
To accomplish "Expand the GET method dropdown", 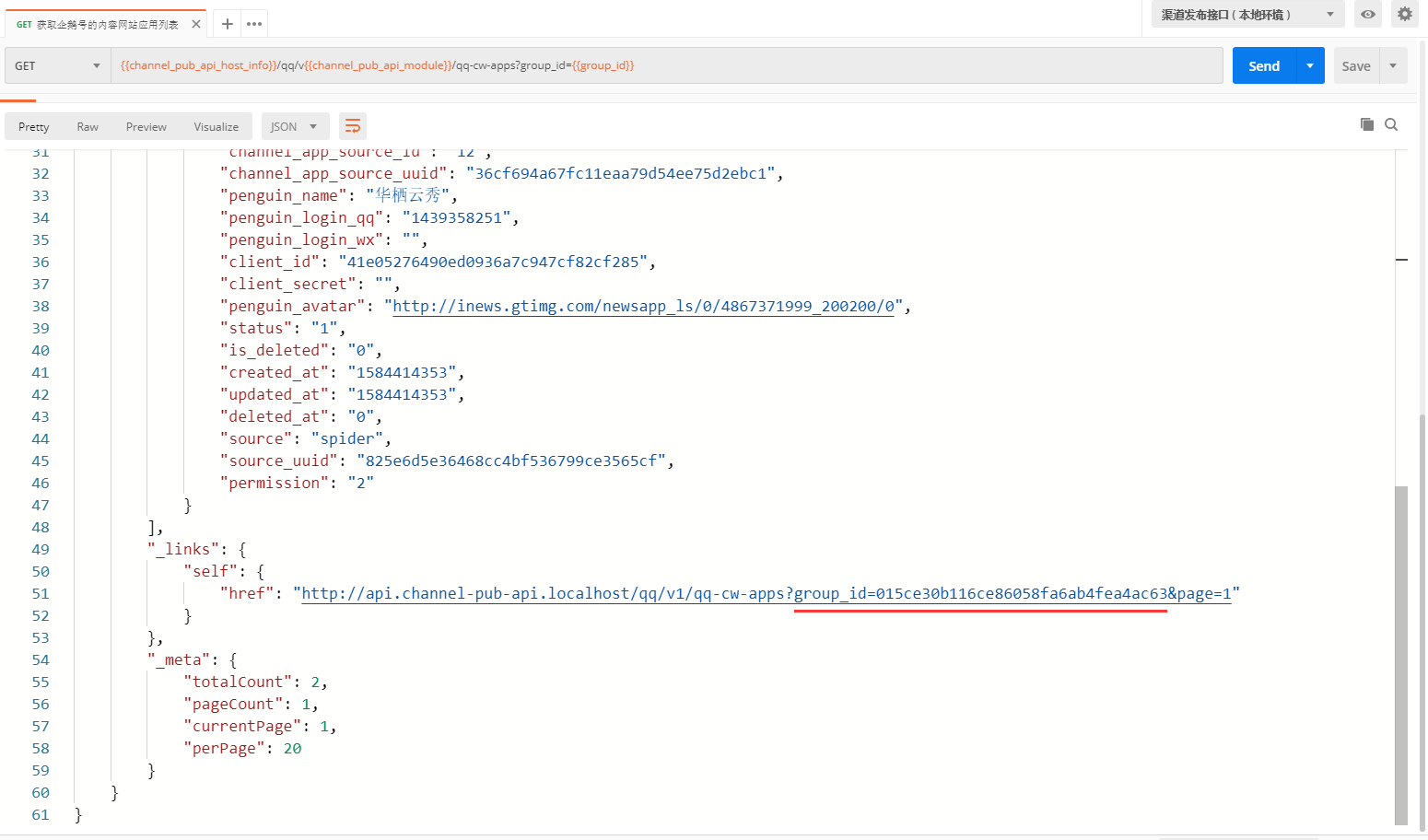I will [57, 65].
